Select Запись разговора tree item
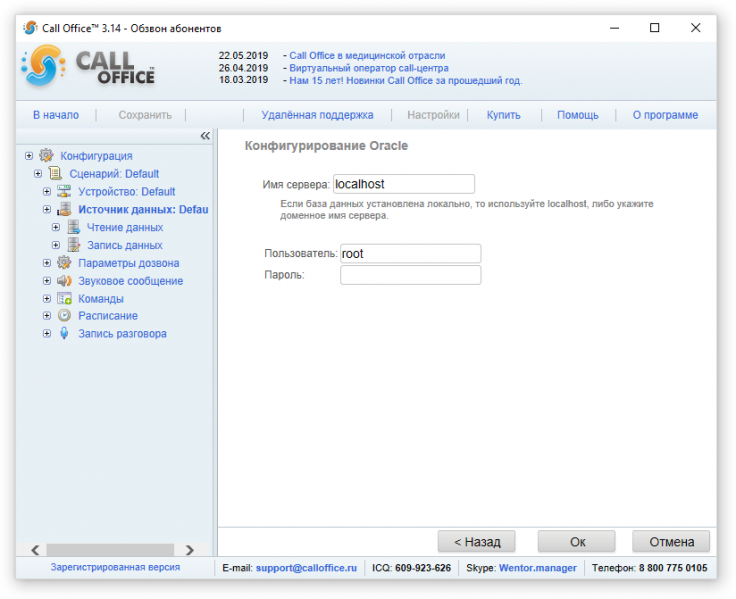The image size is (736, 599). click(122, 333)
